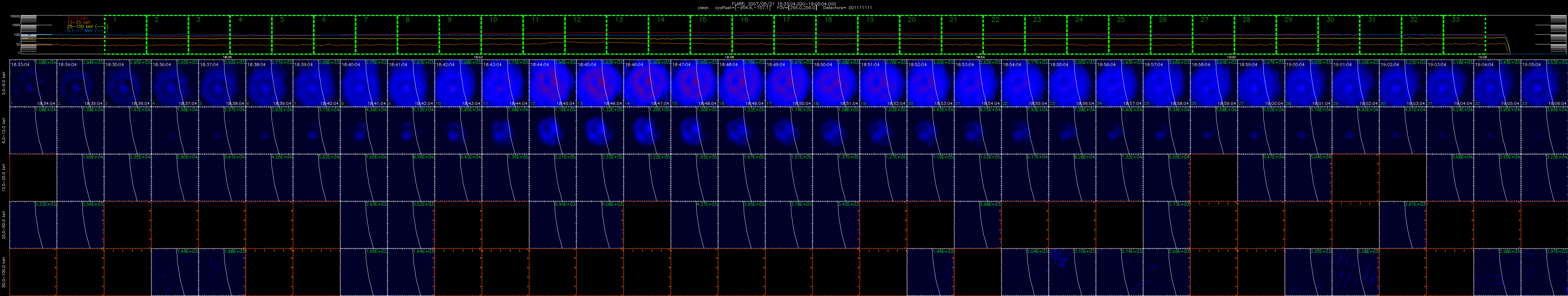Screen dimensions: 1568x296
Task: Click the 10000 y-axis label on lightcurve
Action: click(x=15, y=16)
